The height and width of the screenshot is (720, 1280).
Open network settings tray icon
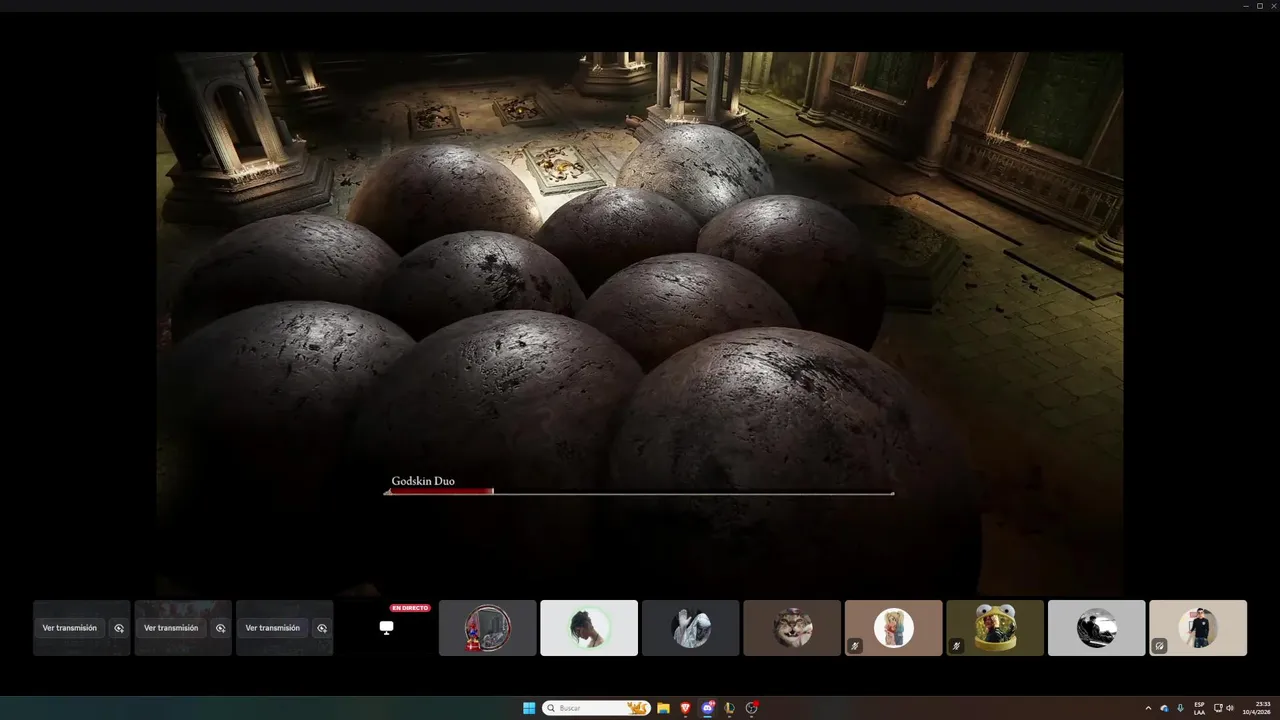point(1217,708)
